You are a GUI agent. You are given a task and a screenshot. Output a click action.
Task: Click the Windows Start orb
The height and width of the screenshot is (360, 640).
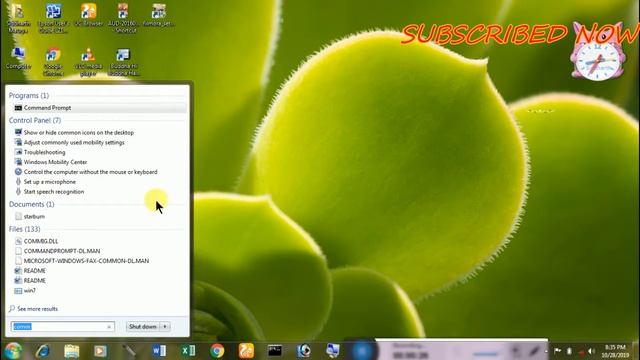coord(13,351)
